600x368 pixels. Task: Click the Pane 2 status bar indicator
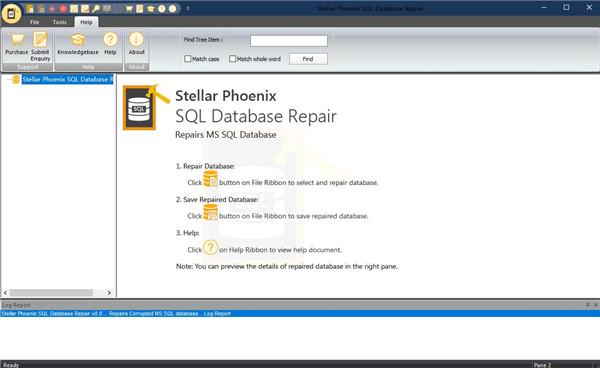tap(542, 365)
